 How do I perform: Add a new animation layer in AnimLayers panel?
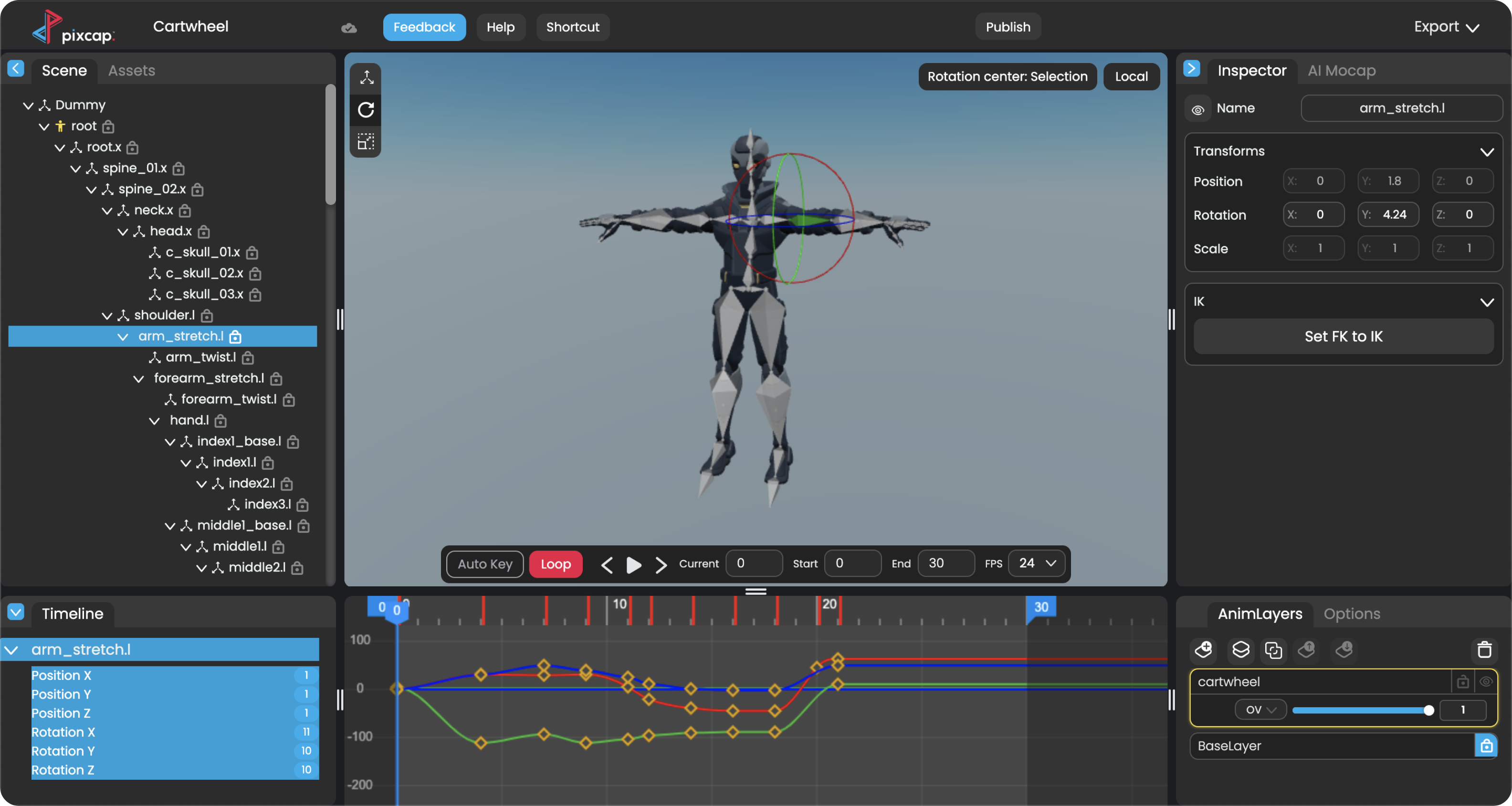click(1203, 650)
